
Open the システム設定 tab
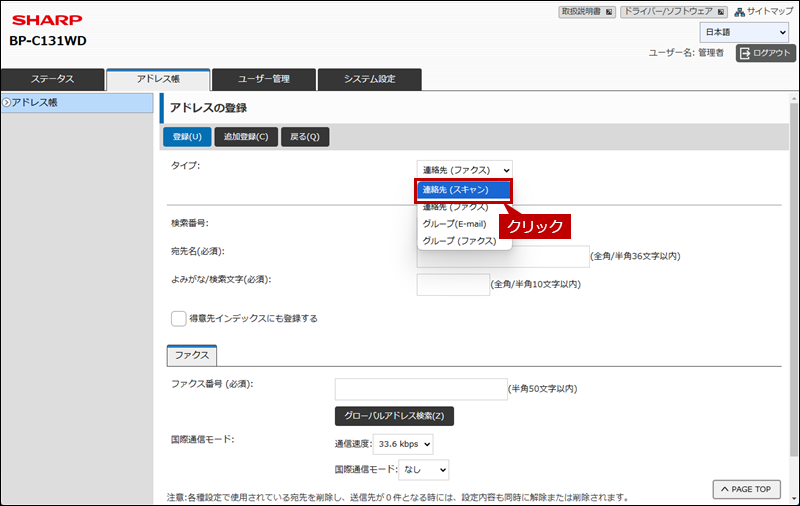369,79
